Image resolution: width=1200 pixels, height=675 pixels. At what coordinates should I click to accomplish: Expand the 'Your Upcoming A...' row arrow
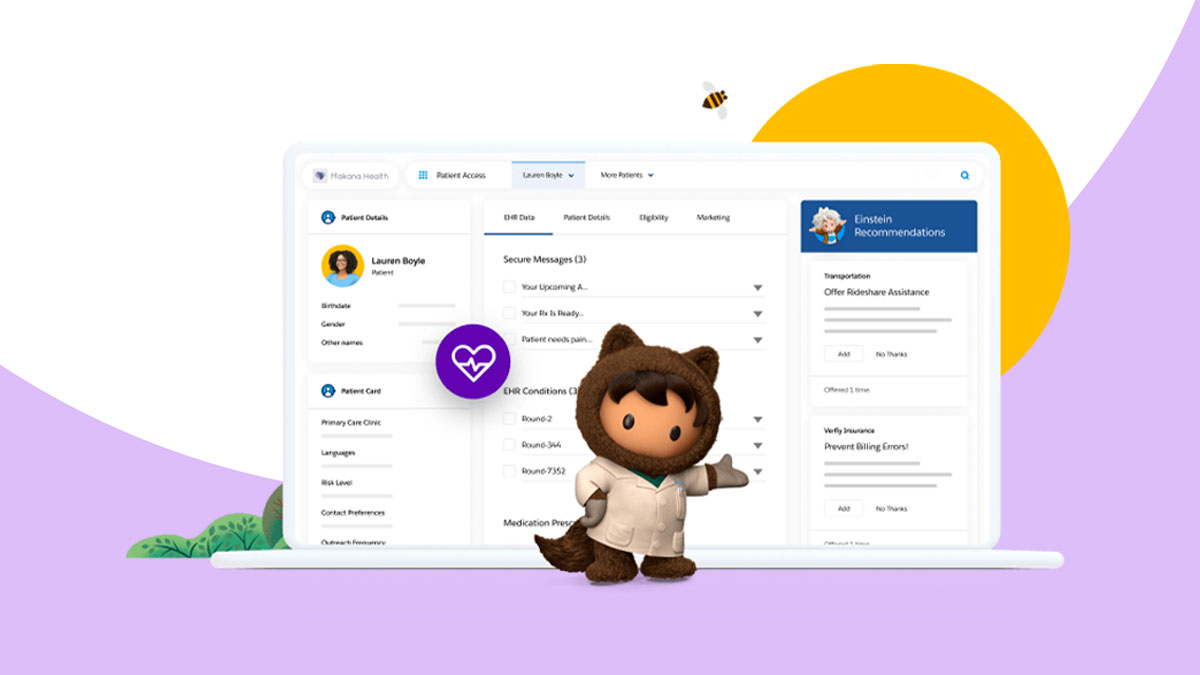[758, 288]
